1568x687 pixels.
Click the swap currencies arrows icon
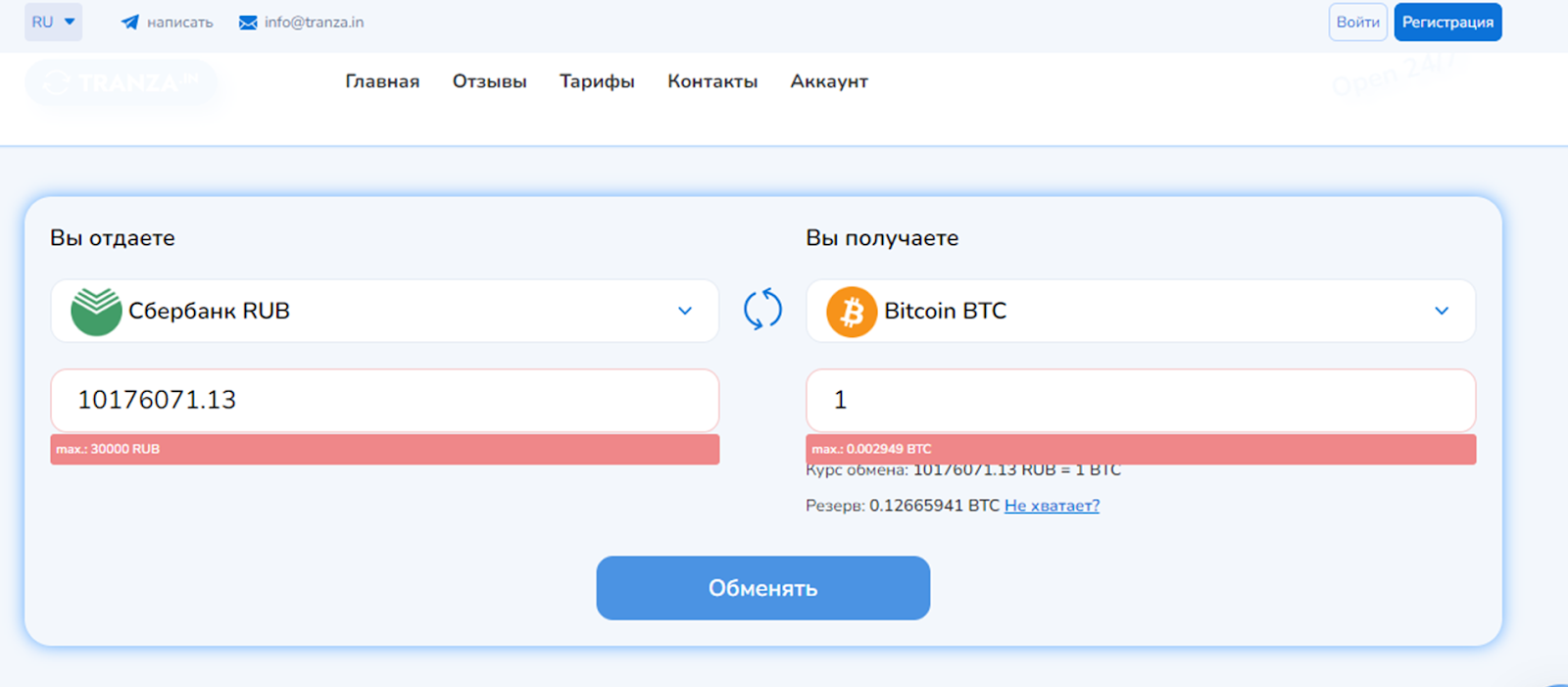point(762,310)
